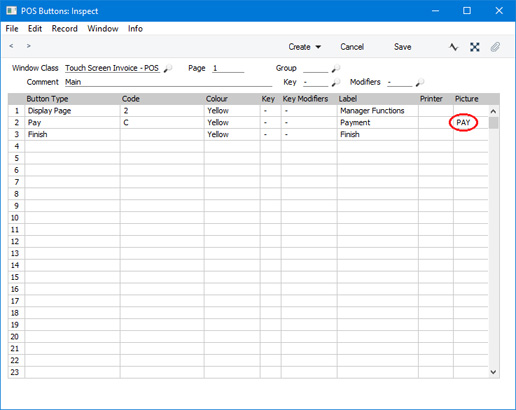
Task: Click the Cancel button
Action: pyautogui.click(x=352, y=47)
